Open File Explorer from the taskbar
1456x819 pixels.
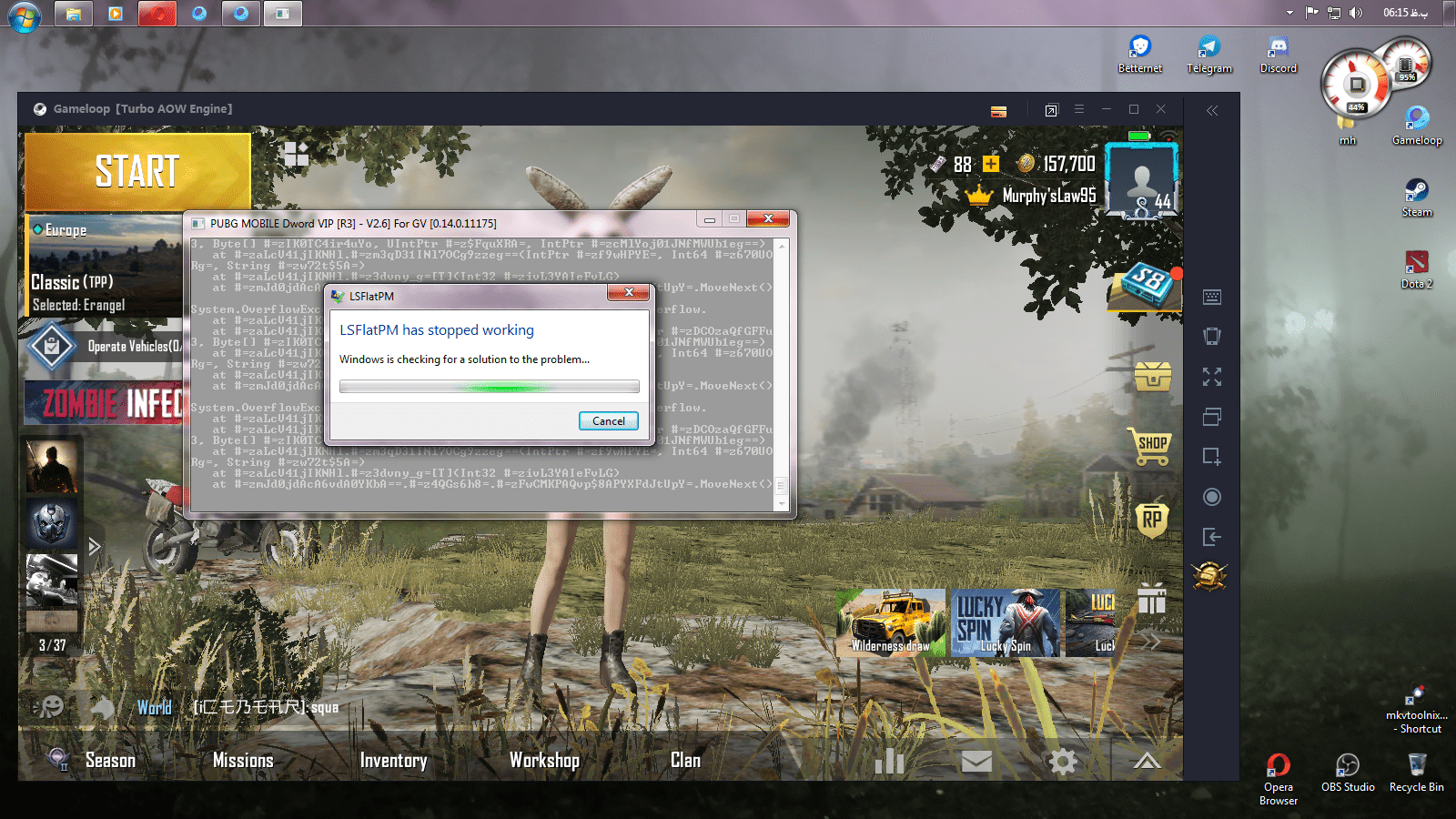coord(73,14)
